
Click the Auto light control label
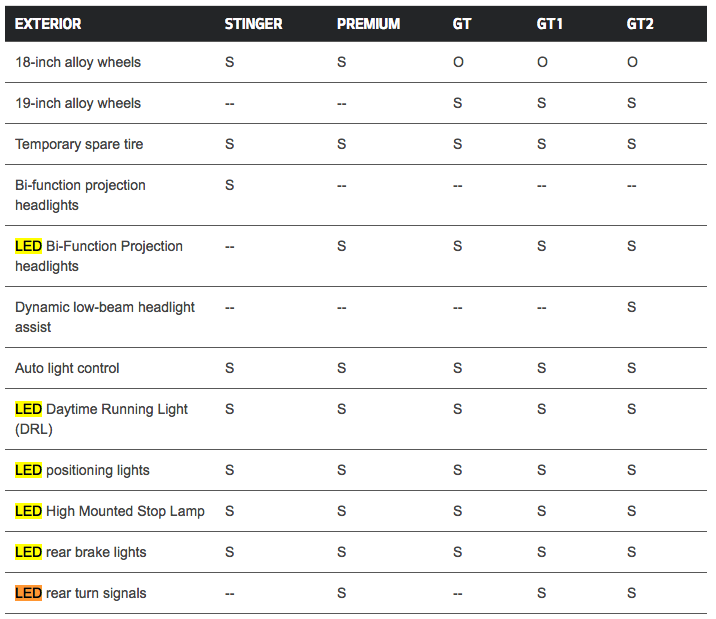[67, 368]
